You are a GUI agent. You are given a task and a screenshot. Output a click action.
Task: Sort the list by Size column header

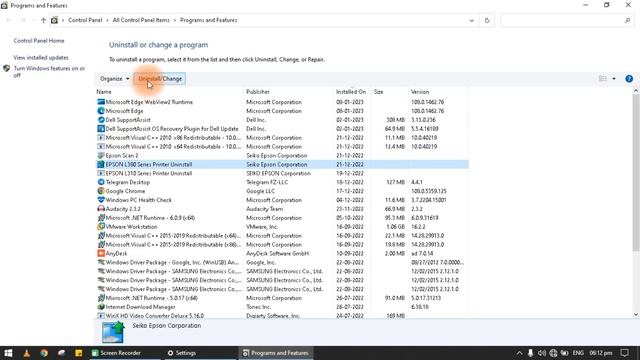[x=378, y=92]
